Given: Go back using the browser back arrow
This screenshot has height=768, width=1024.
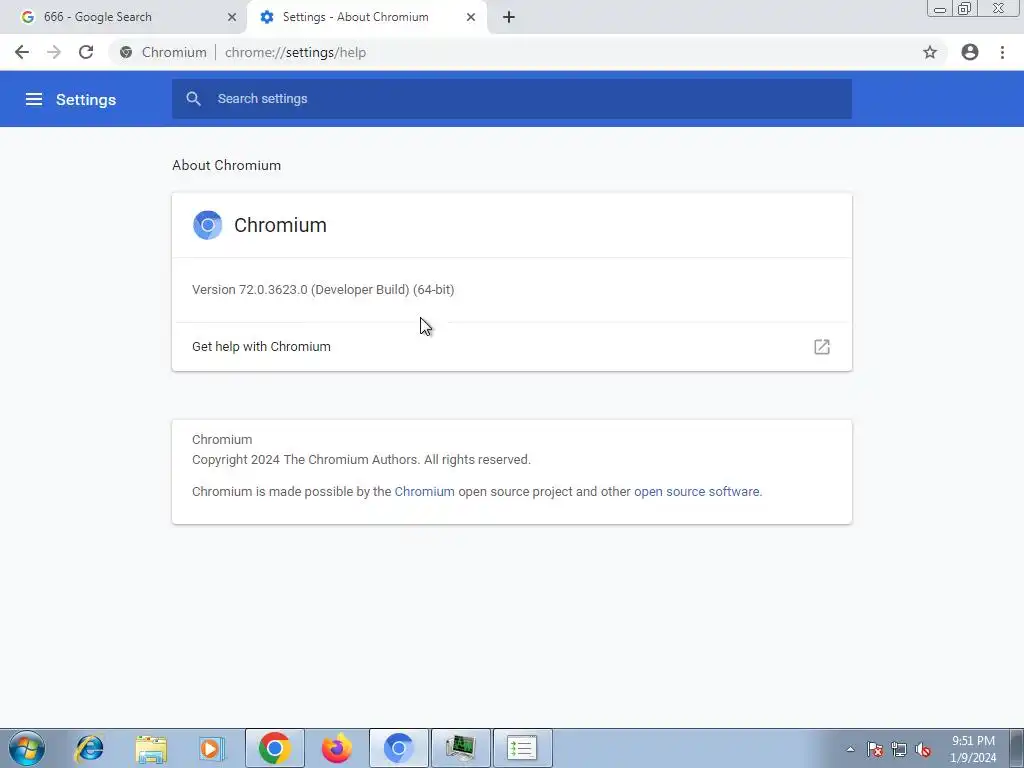Looking at the screenshot, I should coord(22,52).
